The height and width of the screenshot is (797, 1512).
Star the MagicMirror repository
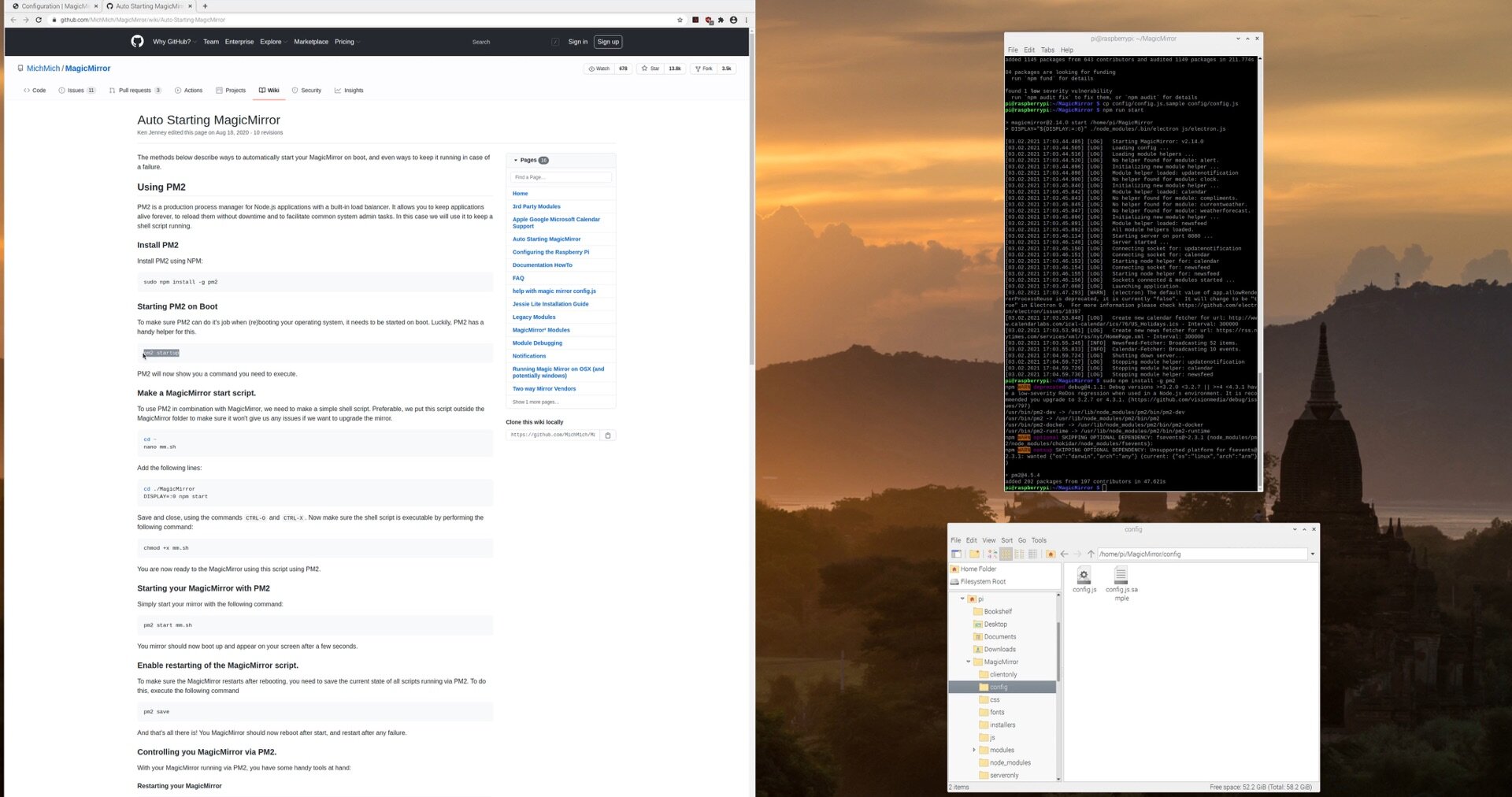[x=650, y=69]
